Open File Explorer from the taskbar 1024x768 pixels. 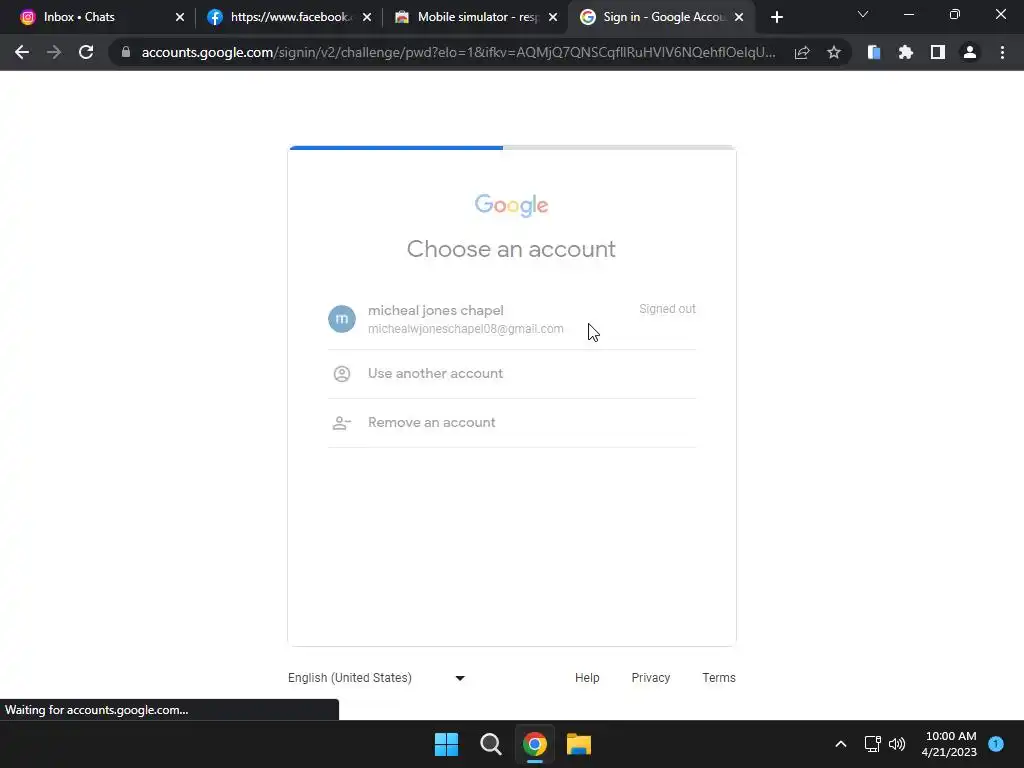[579, 744]
